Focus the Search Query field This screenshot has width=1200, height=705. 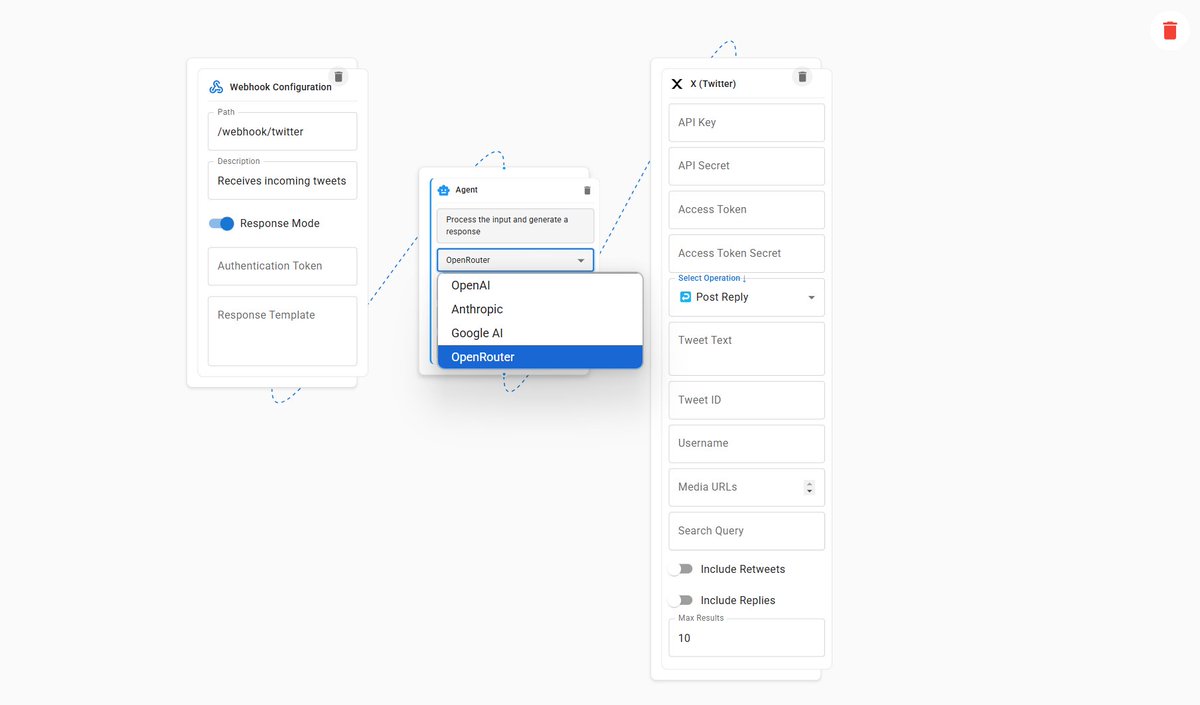(x=746, y=531)
